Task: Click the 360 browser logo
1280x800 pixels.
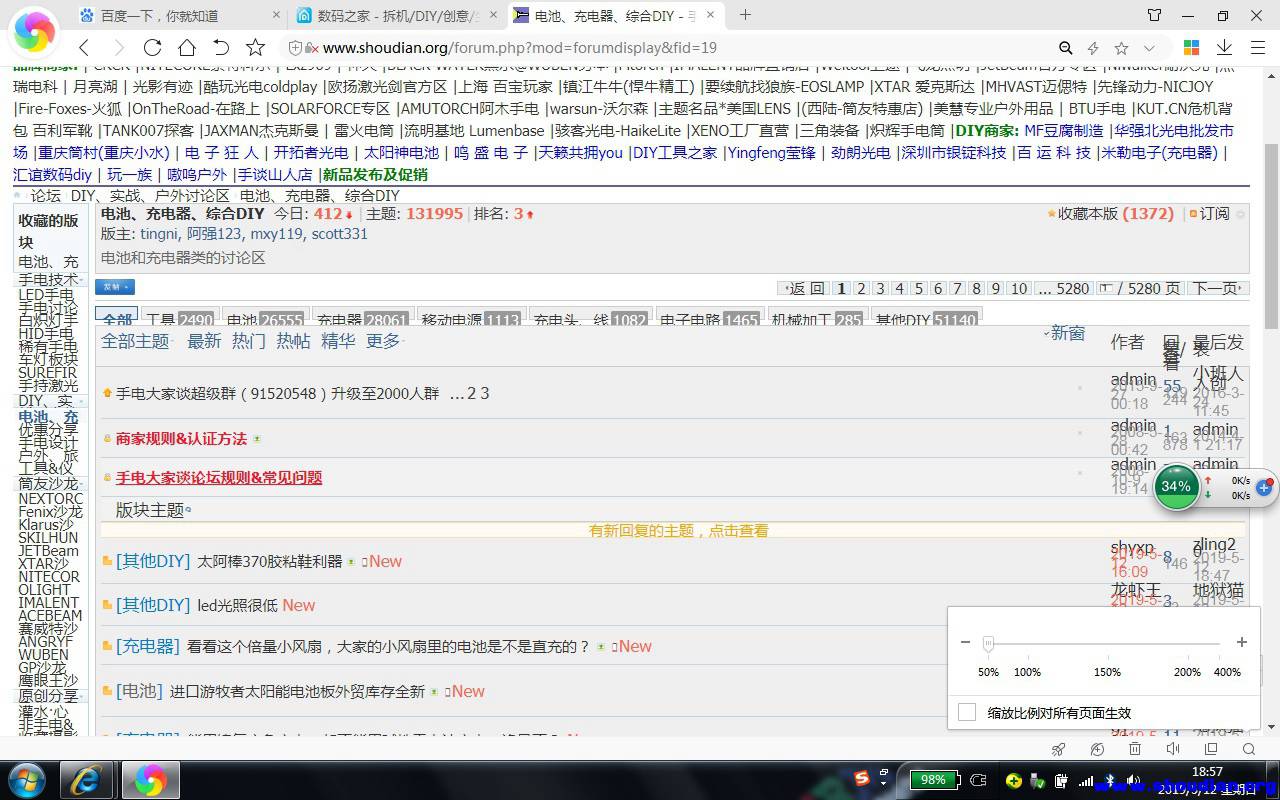Action: tap(34, 33)
